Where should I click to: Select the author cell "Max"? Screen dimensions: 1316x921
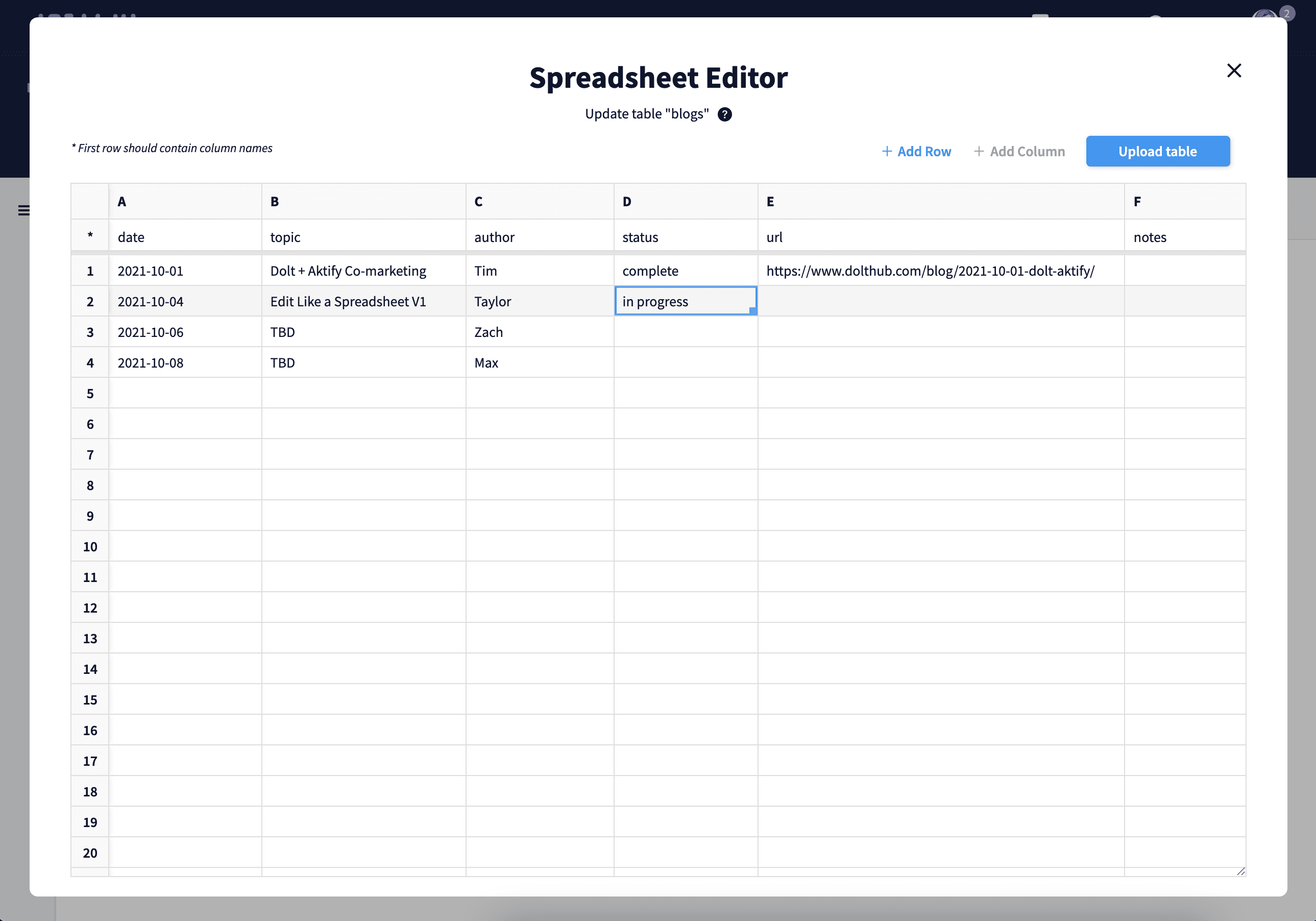540,362
